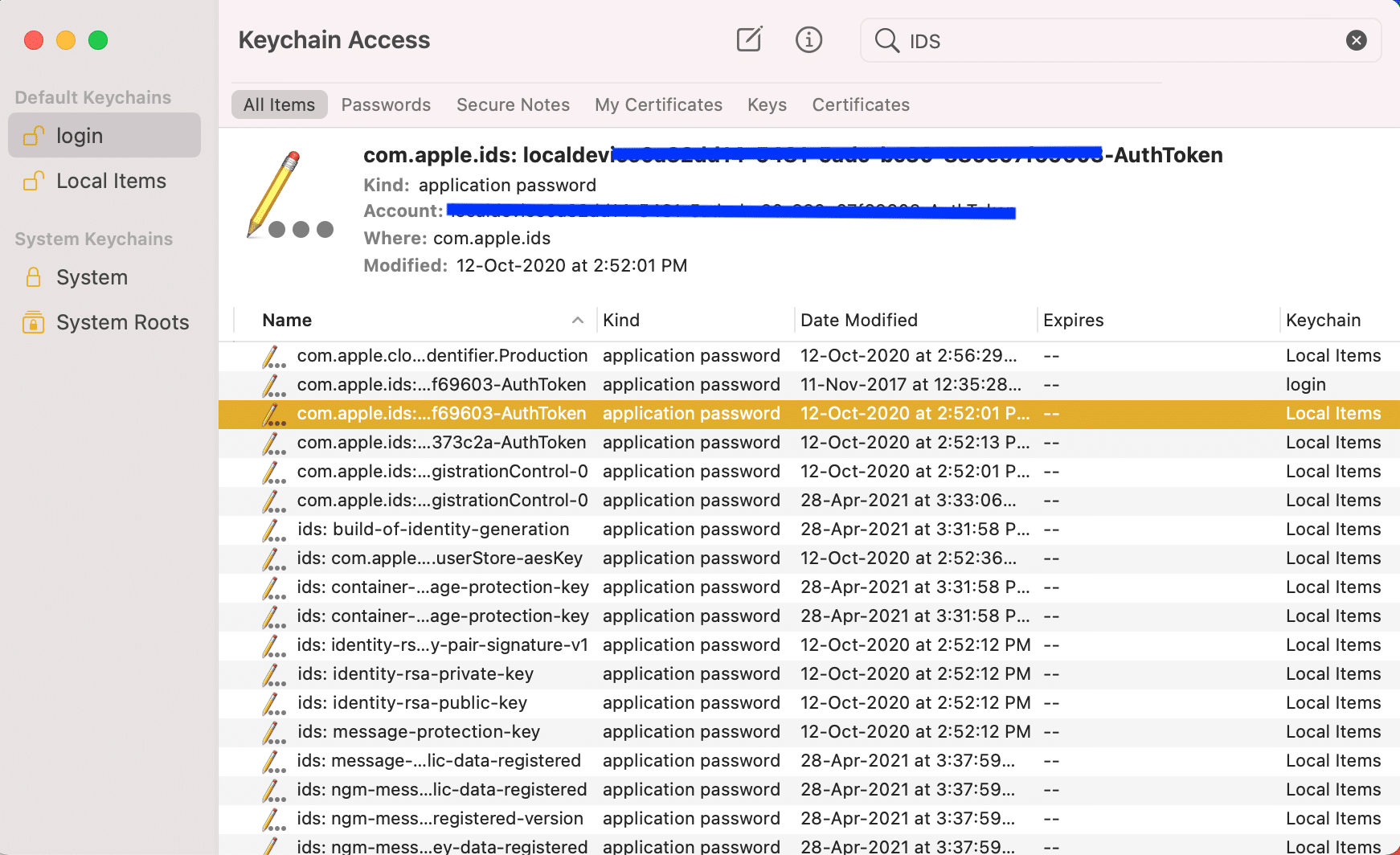The height and width of the screenshot is (855, 1400).
Task: Select the com.apple.ids:...373c2a-AuthToken row
Action: 440,442
